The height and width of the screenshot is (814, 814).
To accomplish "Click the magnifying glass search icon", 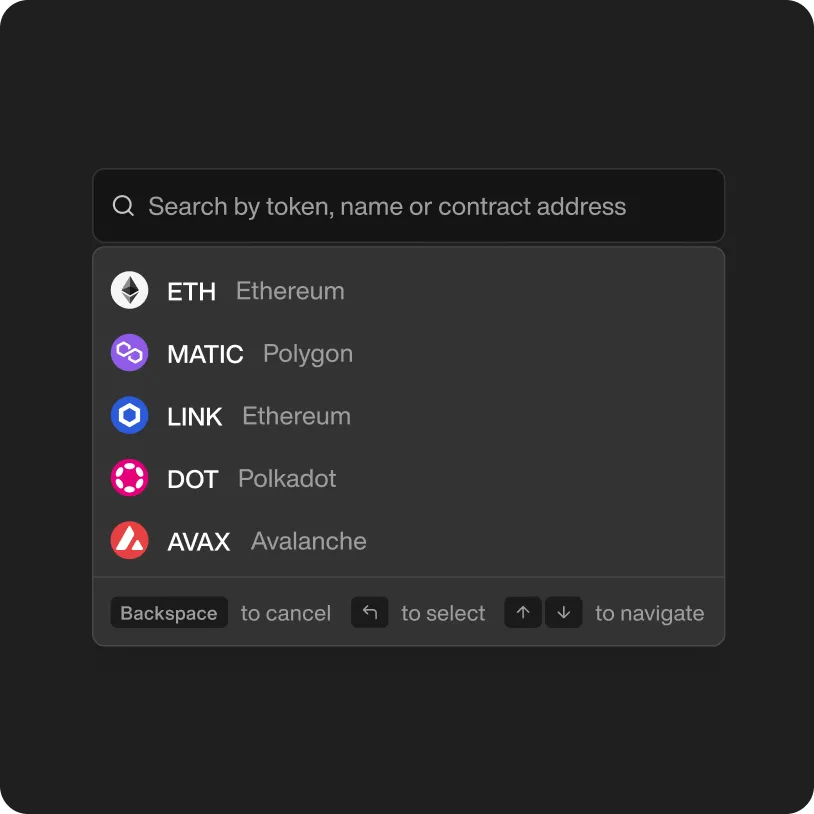I will coord(123,205).
